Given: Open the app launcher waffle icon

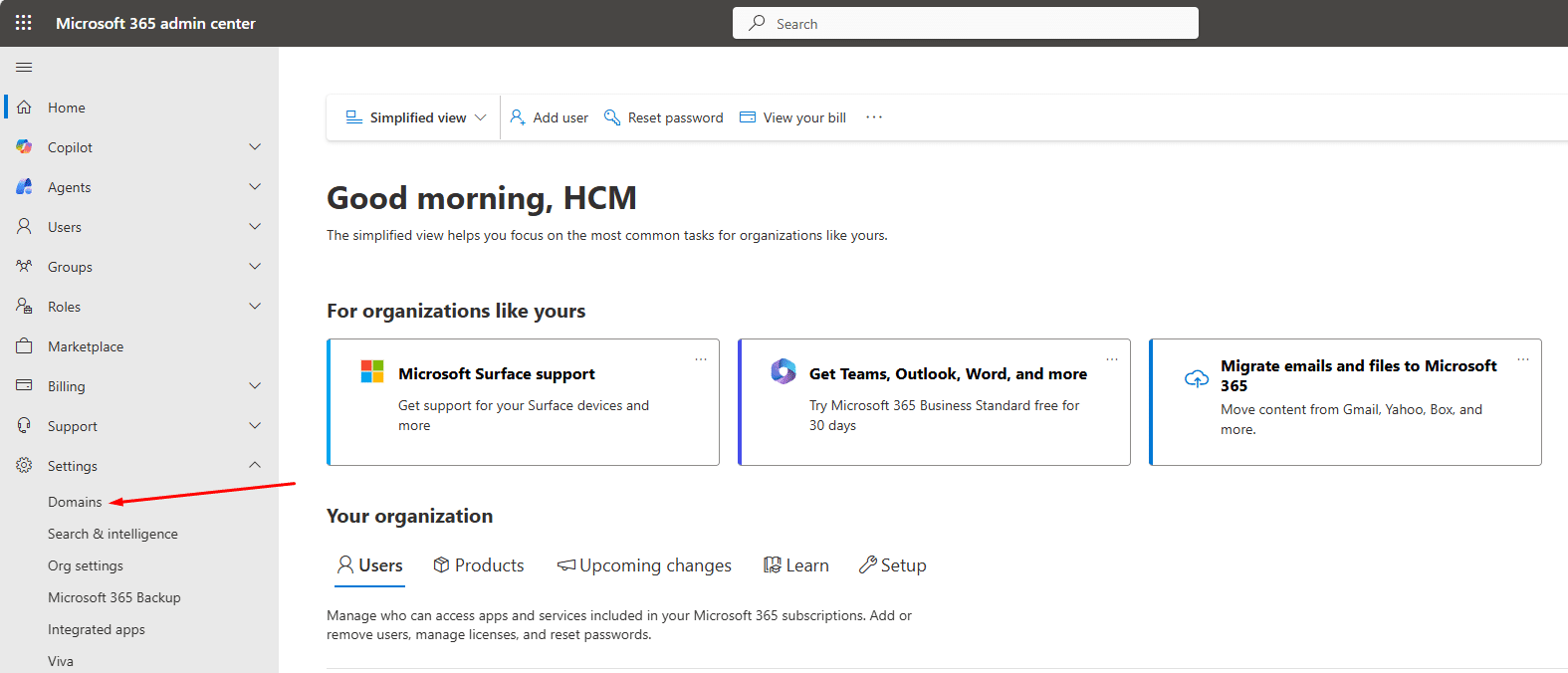Looking at the screenshot, I should tap(24, 23).
